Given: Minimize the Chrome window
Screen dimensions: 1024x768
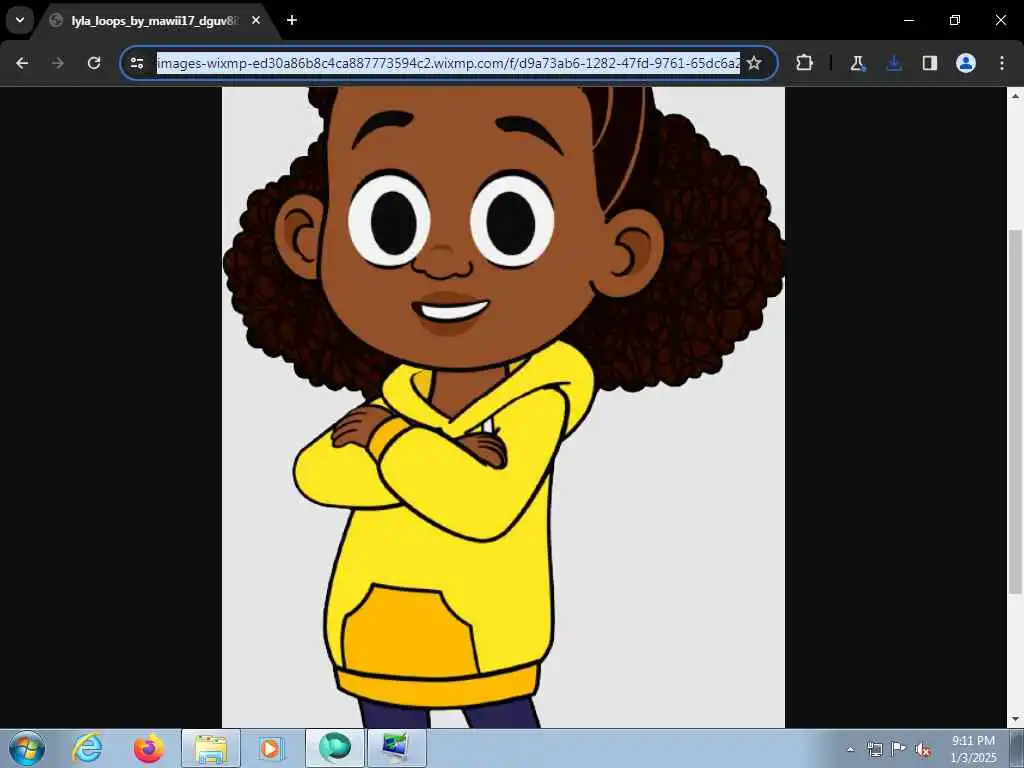Looking at the screenshot, I should (x=908, y=20).
